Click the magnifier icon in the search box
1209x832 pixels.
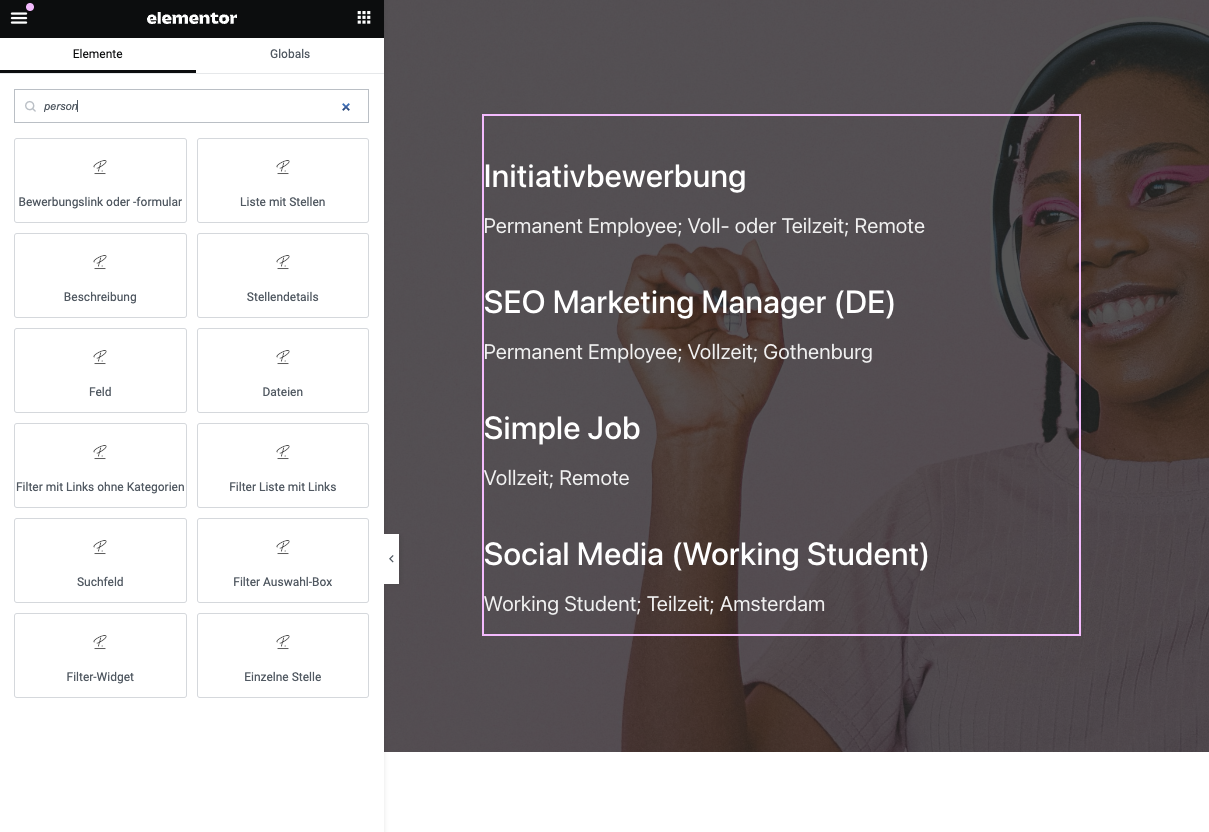[30, 106]
